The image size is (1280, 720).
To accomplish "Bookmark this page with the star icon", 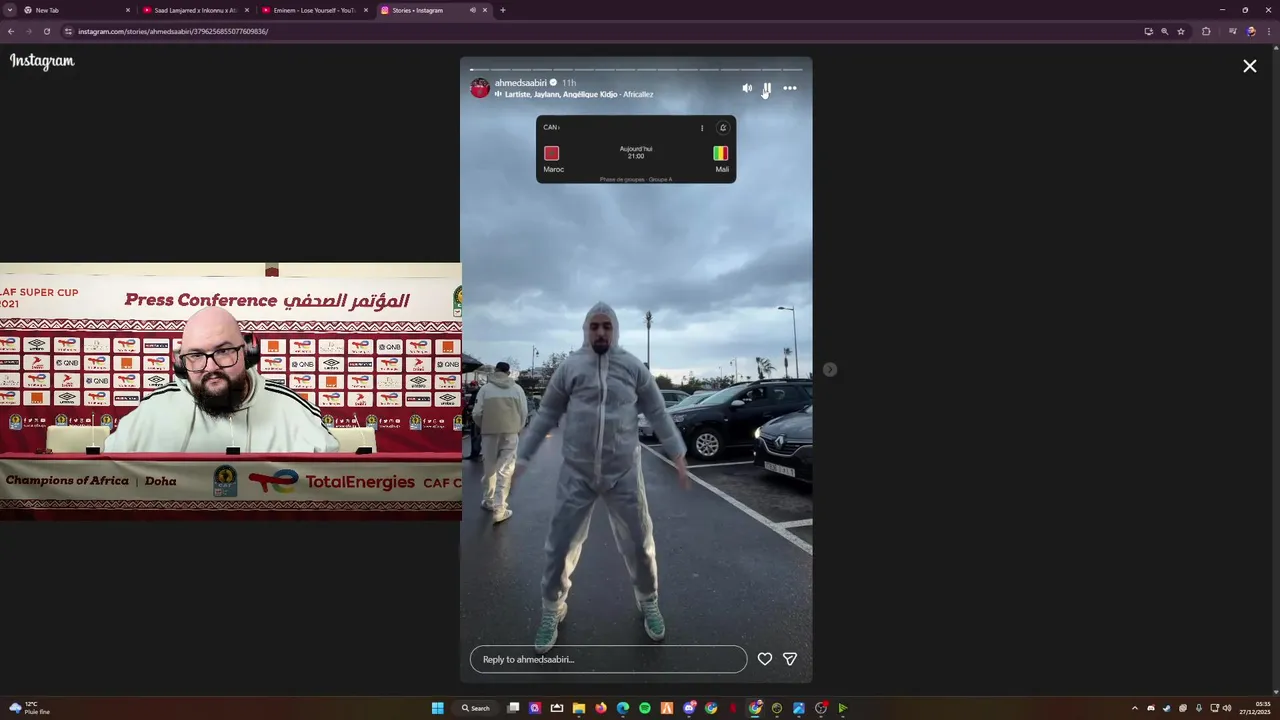I will tap(1181, 31).
